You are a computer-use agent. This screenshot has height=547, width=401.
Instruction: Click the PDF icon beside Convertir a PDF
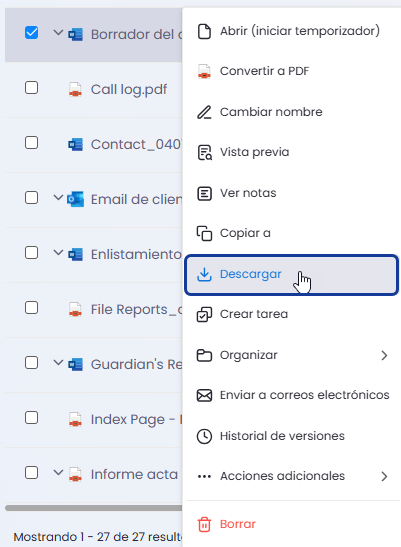(x=204, y=71)
